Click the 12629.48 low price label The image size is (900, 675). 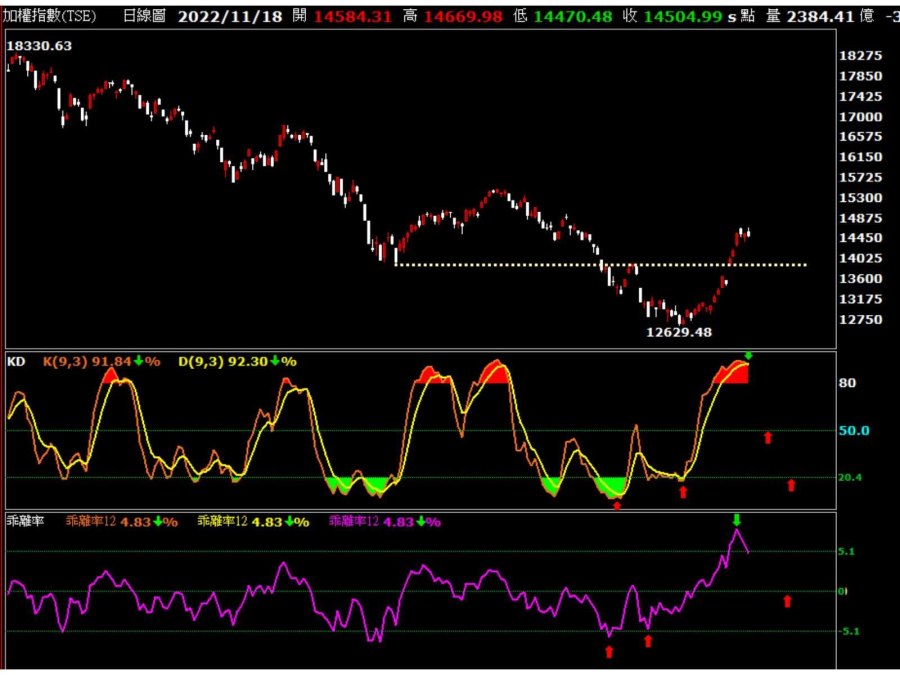tap(679, 332)
